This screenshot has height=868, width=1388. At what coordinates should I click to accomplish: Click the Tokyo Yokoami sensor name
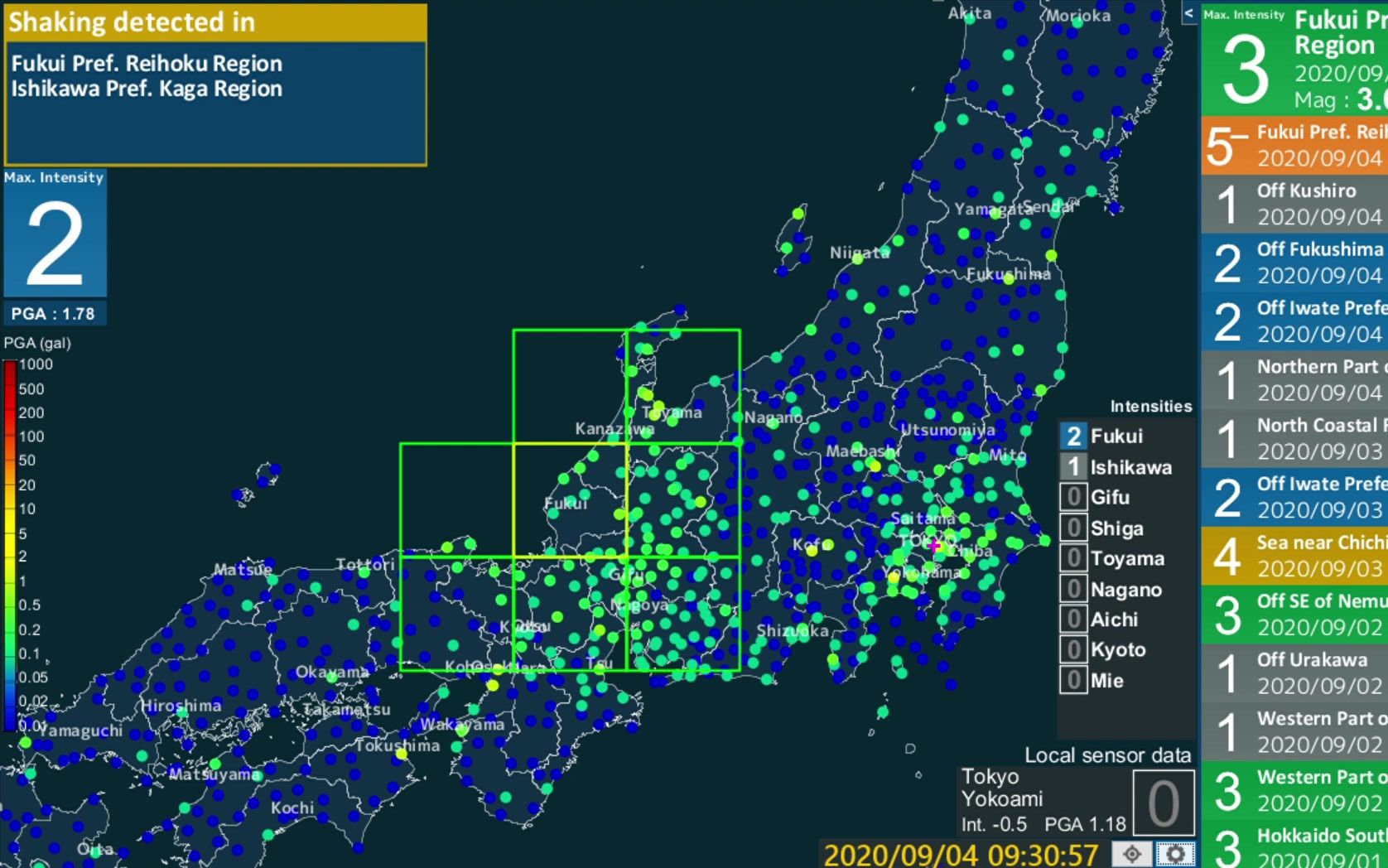(x=1002, y=788)
